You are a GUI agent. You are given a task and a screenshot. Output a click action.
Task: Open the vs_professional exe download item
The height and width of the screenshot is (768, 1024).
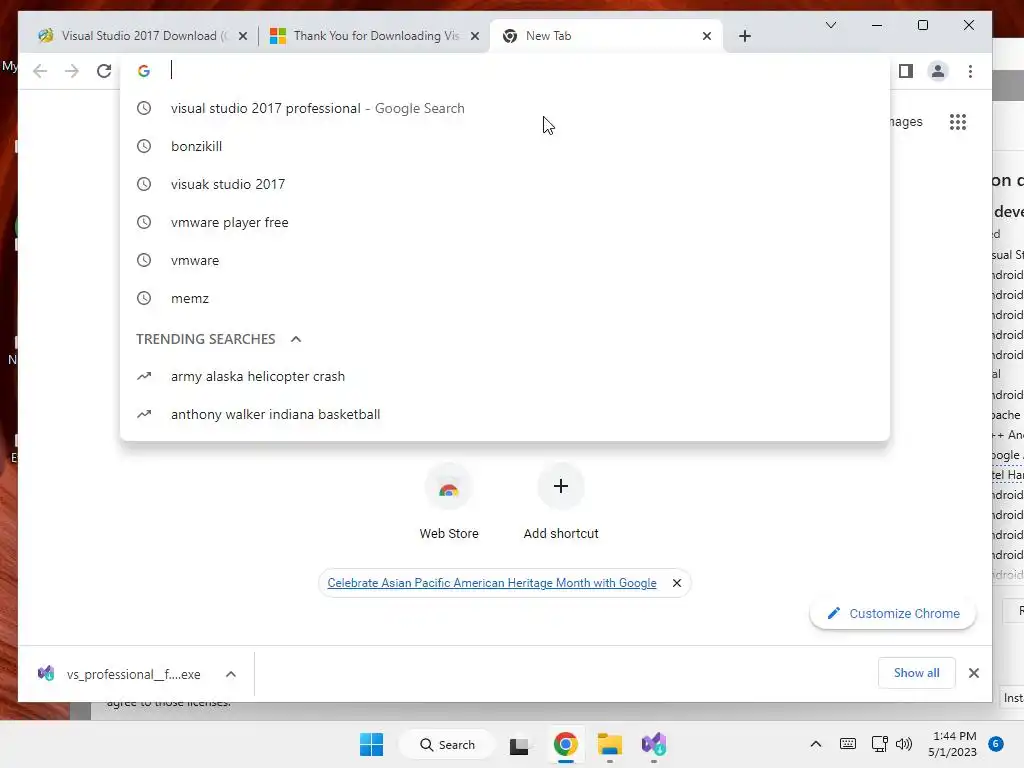coord(120,674)
